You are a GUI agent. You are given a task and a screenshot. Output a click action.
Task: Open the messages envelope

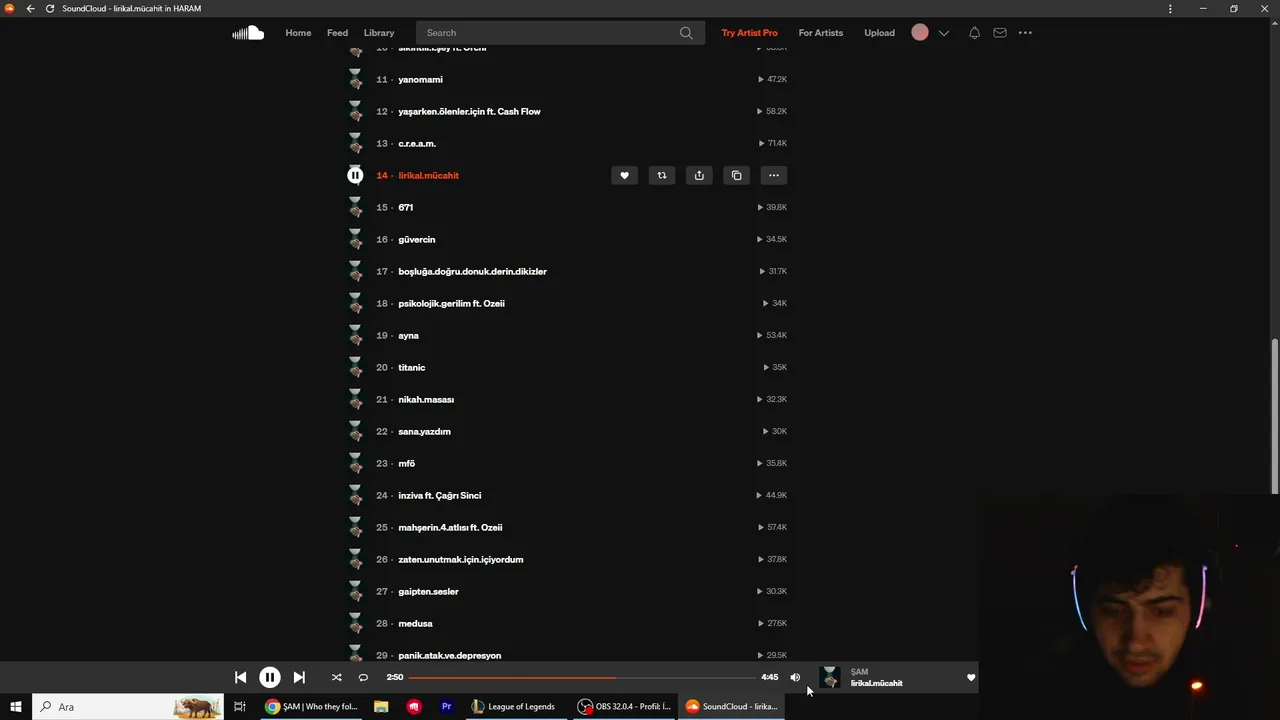(1000, 33)
